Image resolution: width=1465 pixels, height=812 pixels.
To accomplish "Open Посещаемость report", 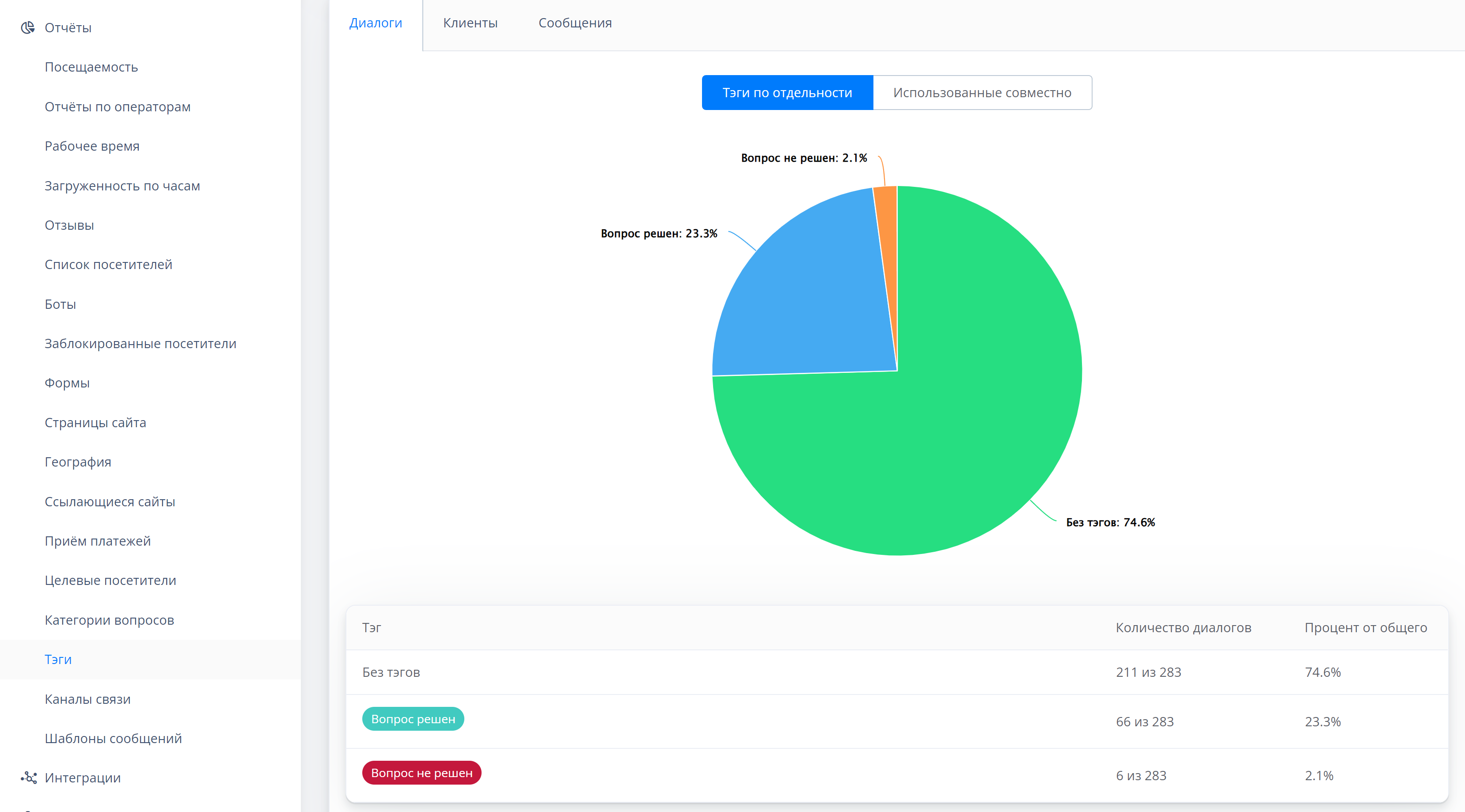I will point(91,67).
